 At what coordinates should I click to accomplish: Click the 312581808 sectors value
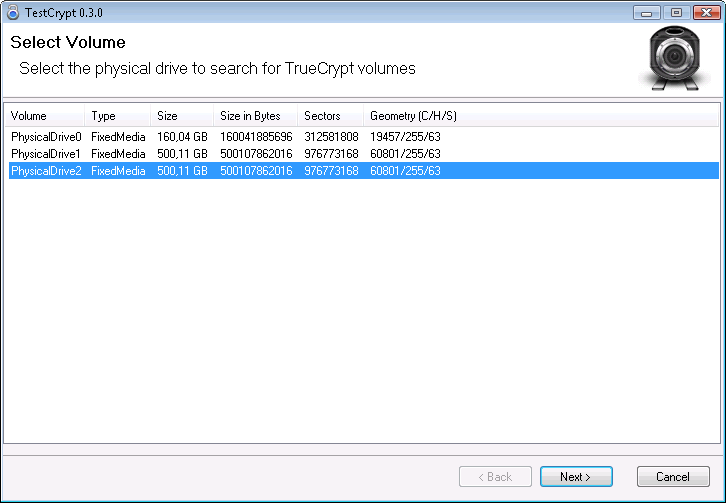(x=331, y=137)
